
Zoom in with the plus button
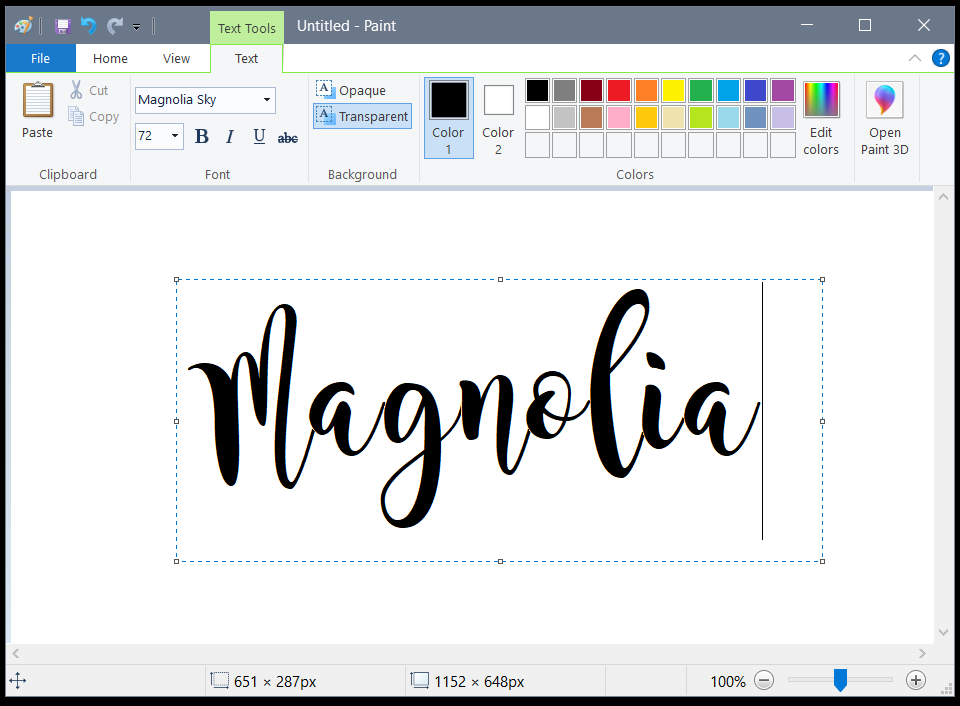[916, 680]
